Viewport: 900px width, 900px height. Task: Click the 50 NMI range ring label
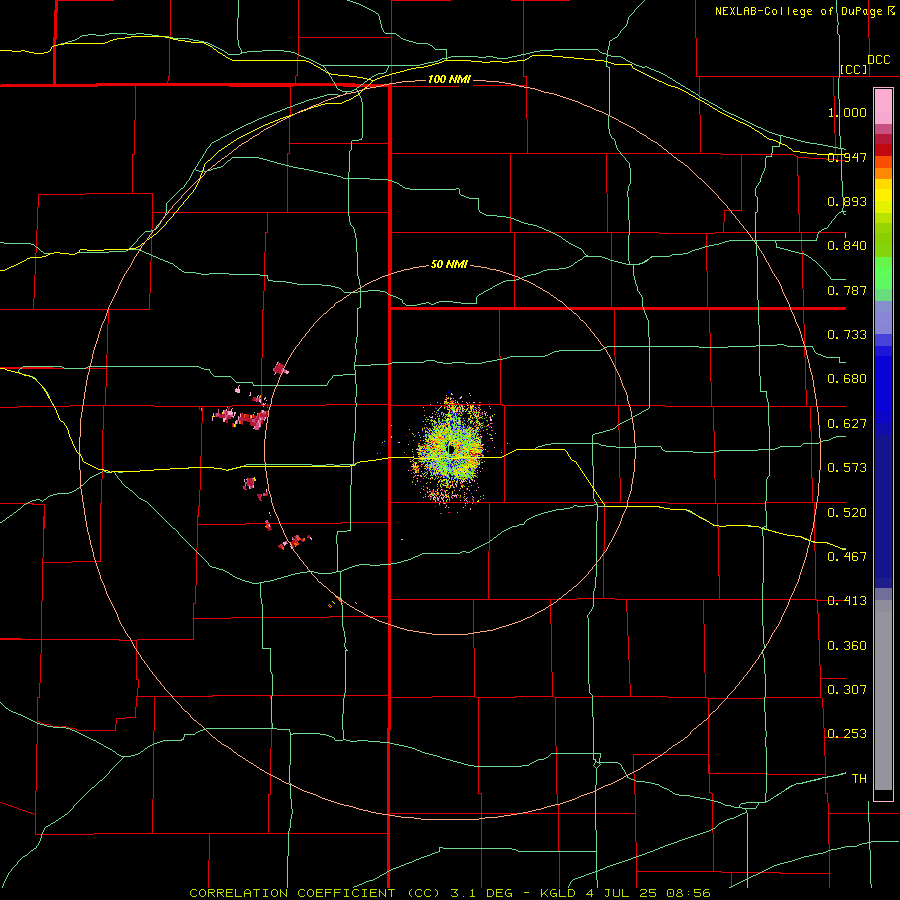click(449, 265)
